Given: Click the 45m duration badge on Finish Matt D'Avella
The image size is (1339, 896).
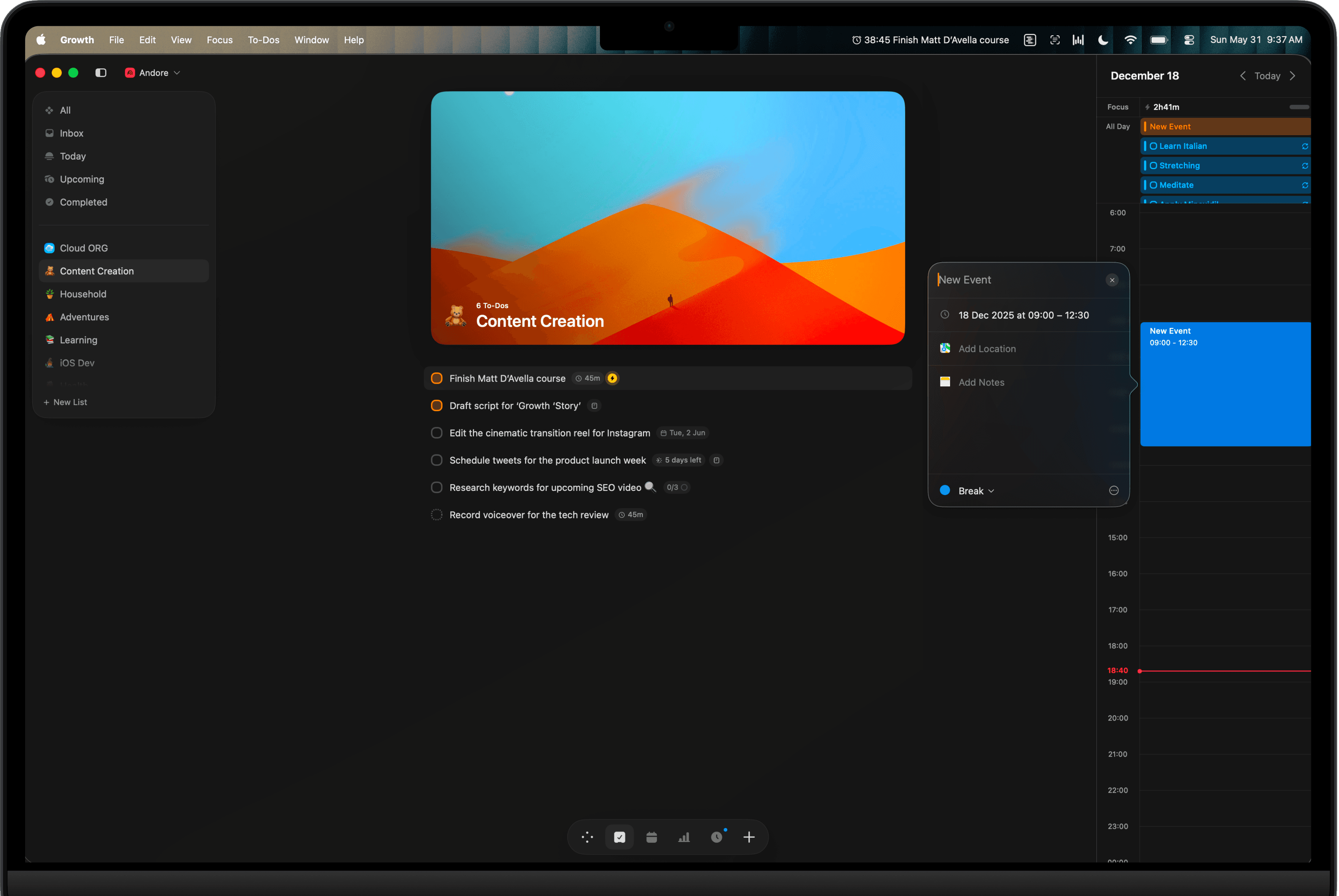Looking at the screenshot, I should click(588, 378).
